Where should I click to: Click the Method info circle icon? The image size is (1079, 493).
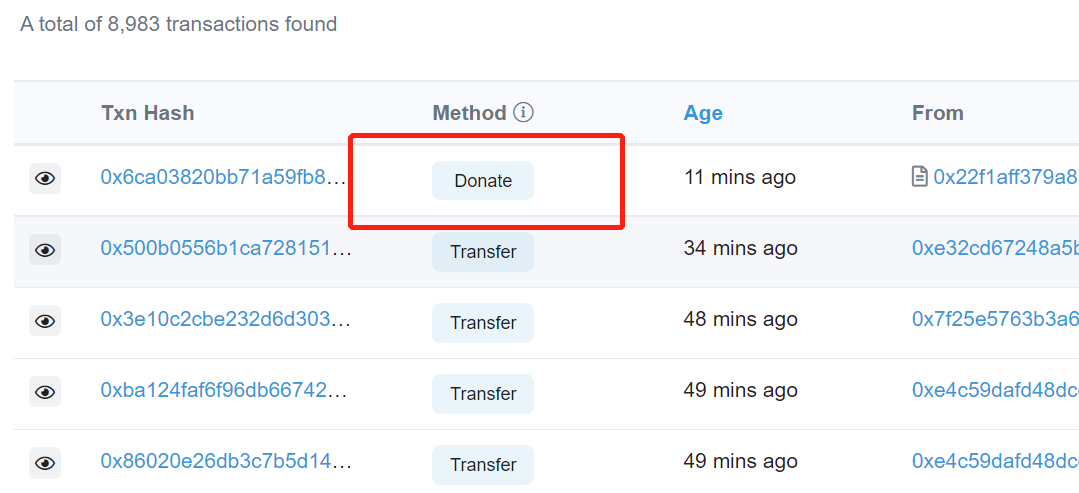pos(524,112)
